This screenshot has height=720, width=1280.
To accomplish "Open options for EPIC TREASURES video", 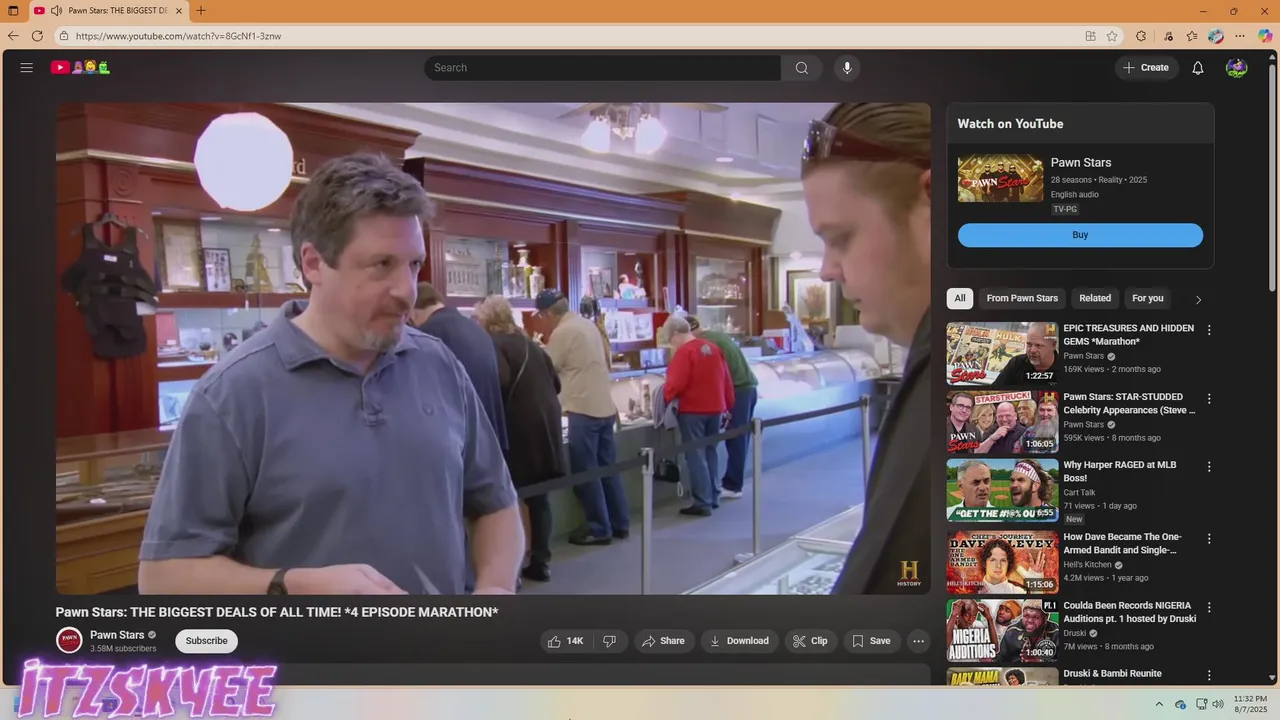I will 1209,330.
